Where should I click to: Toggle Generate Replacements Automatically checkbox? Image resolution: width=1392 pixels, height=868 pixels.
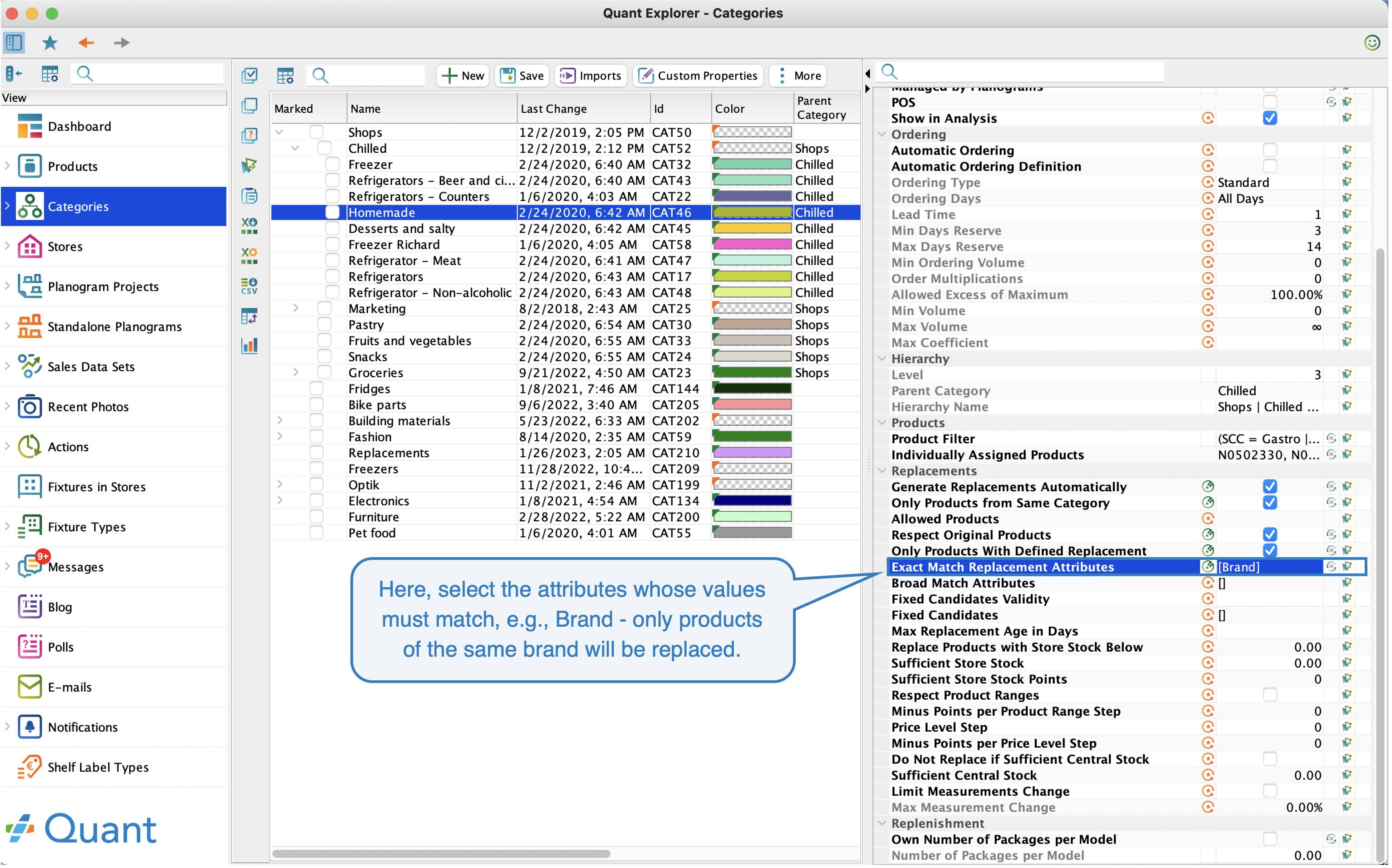pyautogui.click(x=1270, y=487)
